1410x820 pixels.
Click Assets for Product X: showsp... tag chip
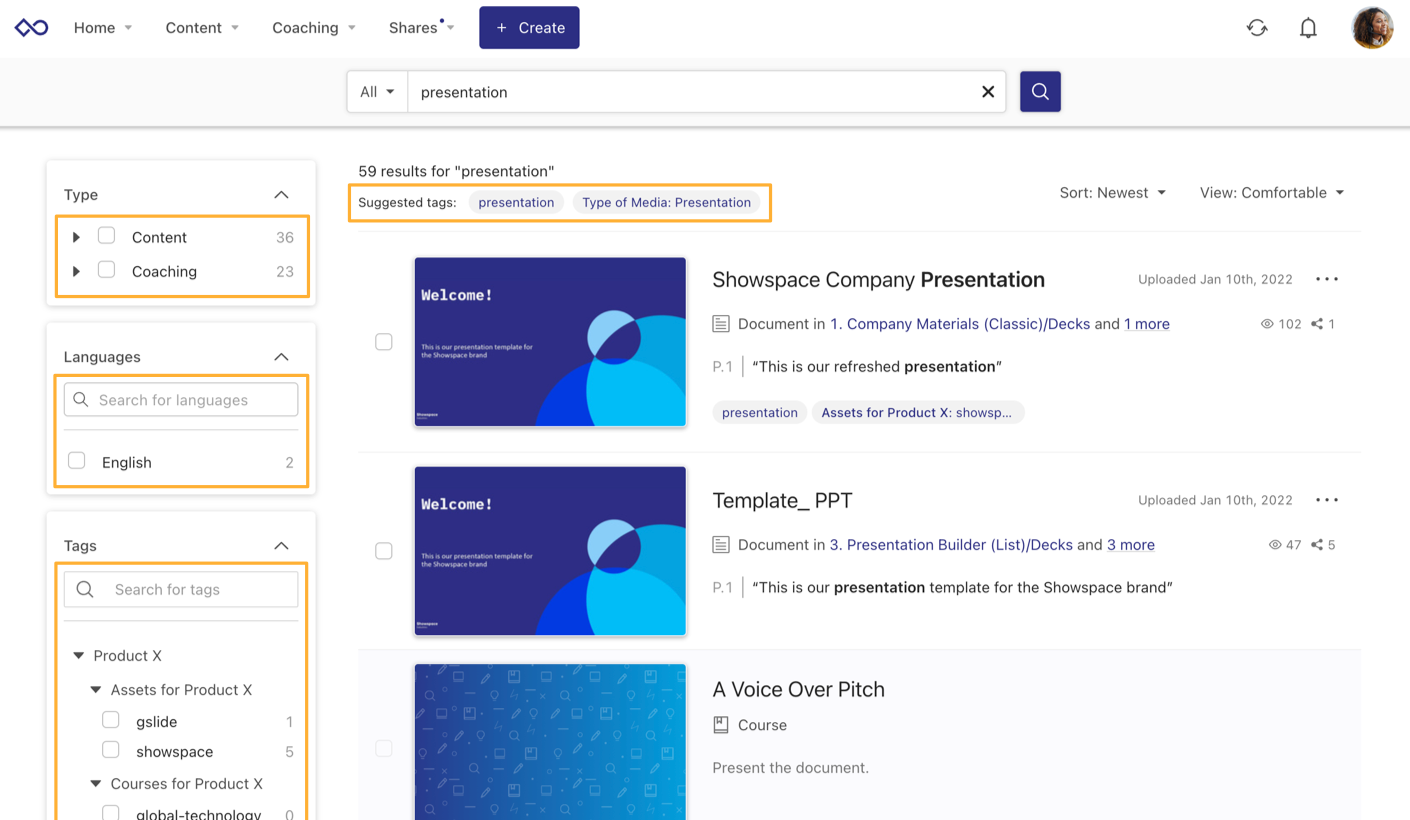(x=917, y=412)
